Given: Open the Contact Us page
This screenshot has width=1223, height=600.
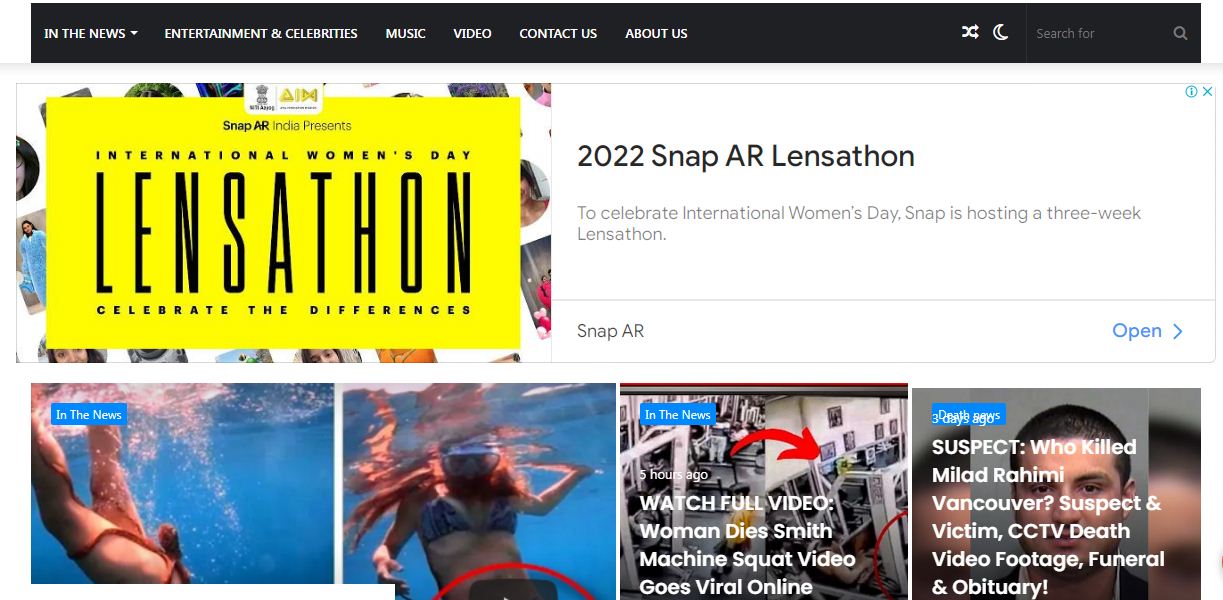Looking at the screenshot, I should click(558, 33).
